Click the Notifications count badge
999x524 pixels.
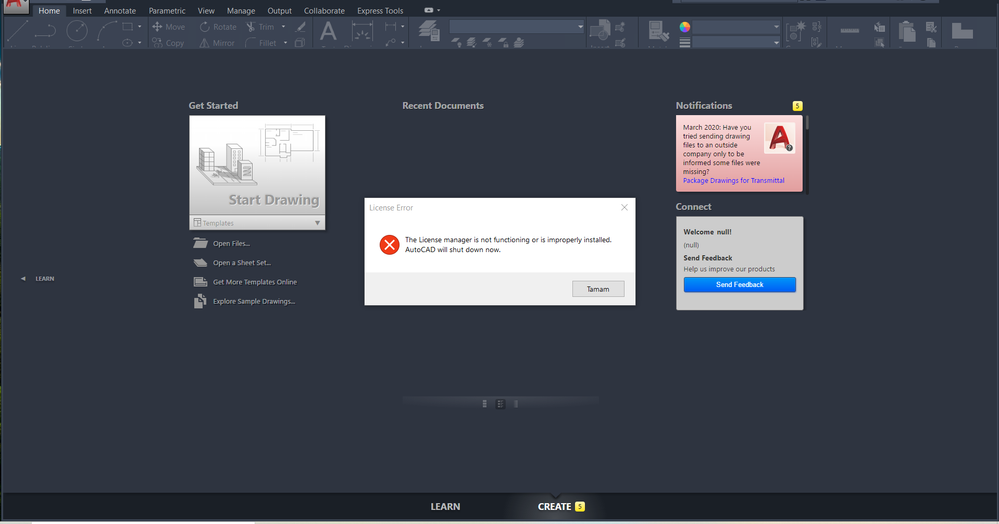coord(797,106)
